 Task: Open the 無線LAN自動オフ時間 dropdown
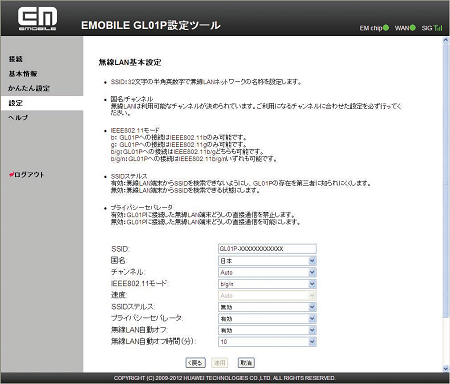point(267,342)
